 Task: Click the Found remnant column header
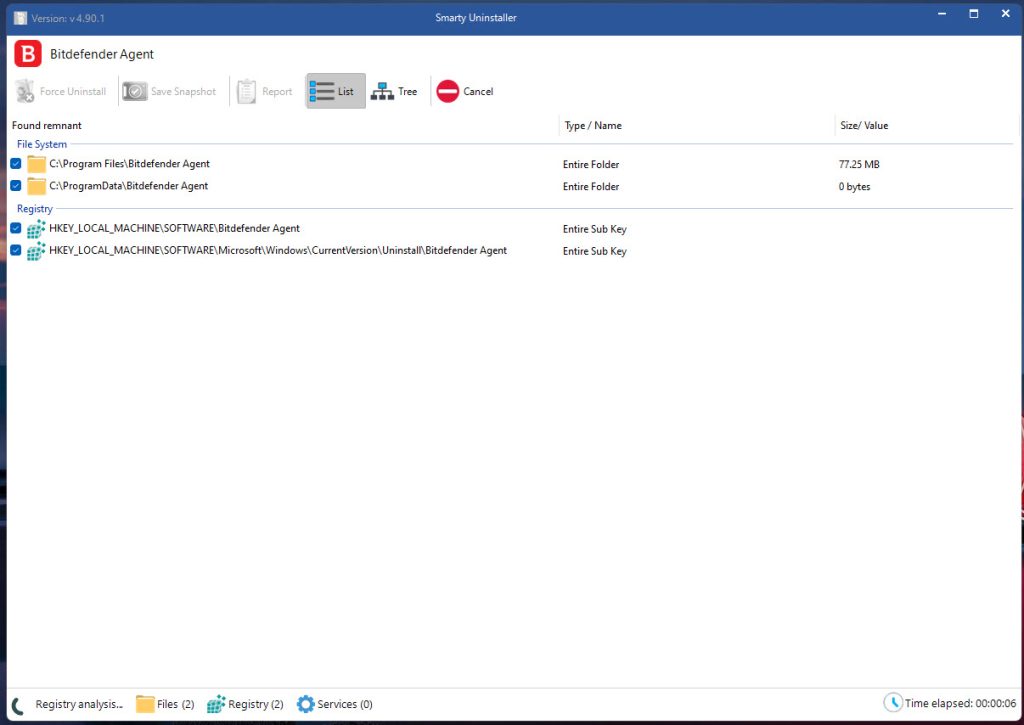click(x=47, y=125)
